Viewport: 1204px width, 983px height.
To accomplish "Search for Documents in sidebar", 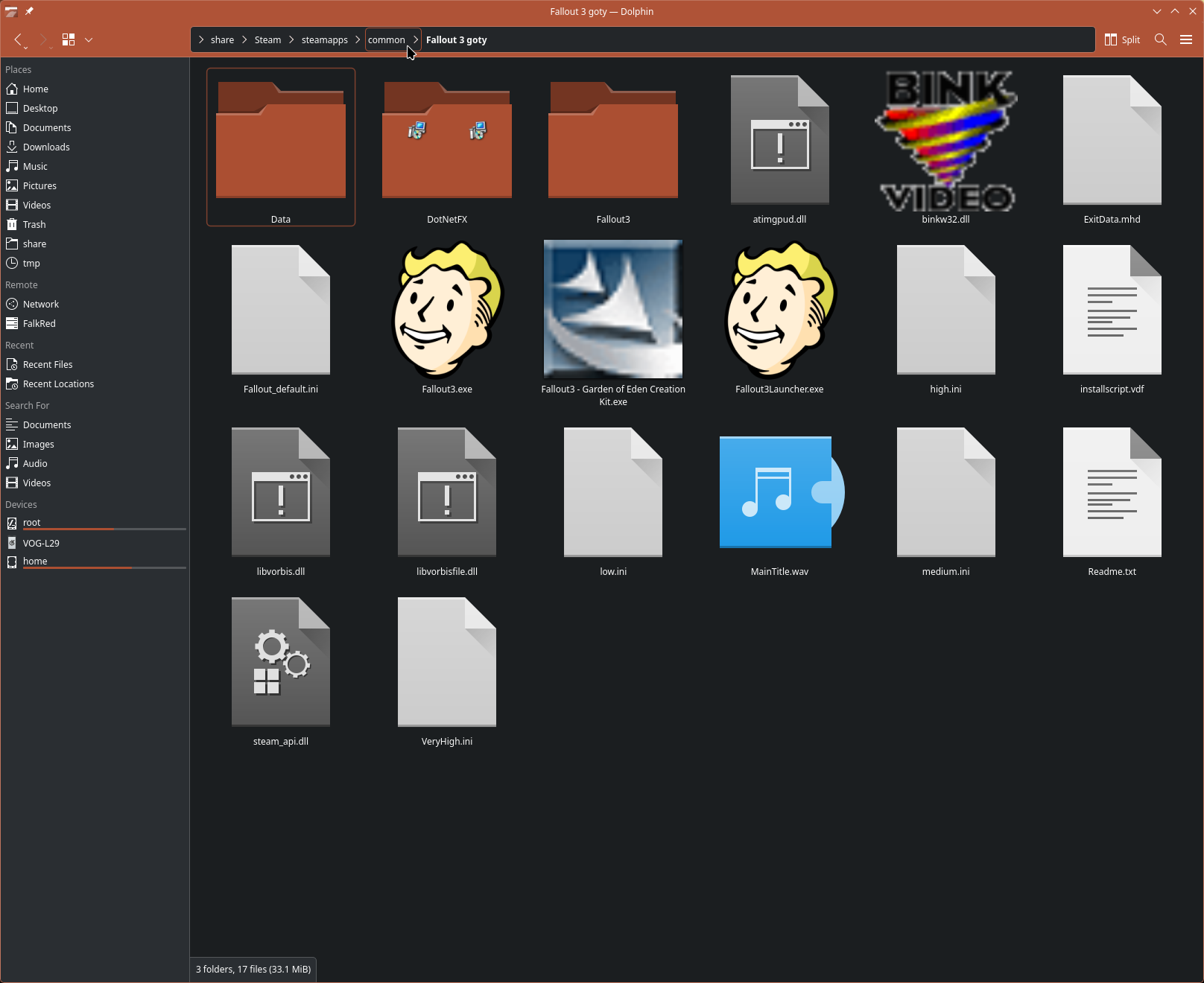I will click(95, 424).
